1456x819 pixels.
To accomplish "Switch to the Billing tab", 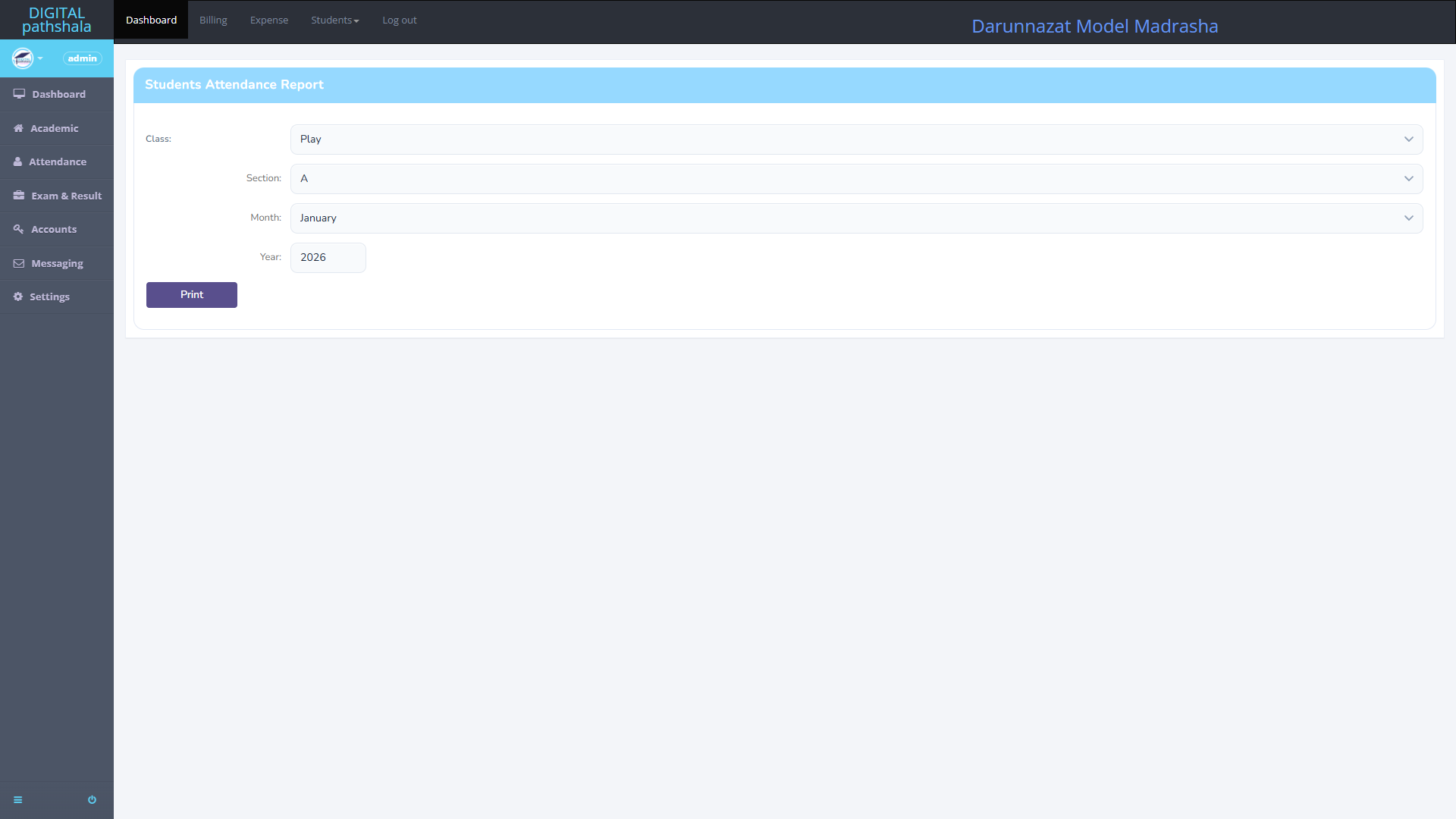I will [x=213, y=20].
